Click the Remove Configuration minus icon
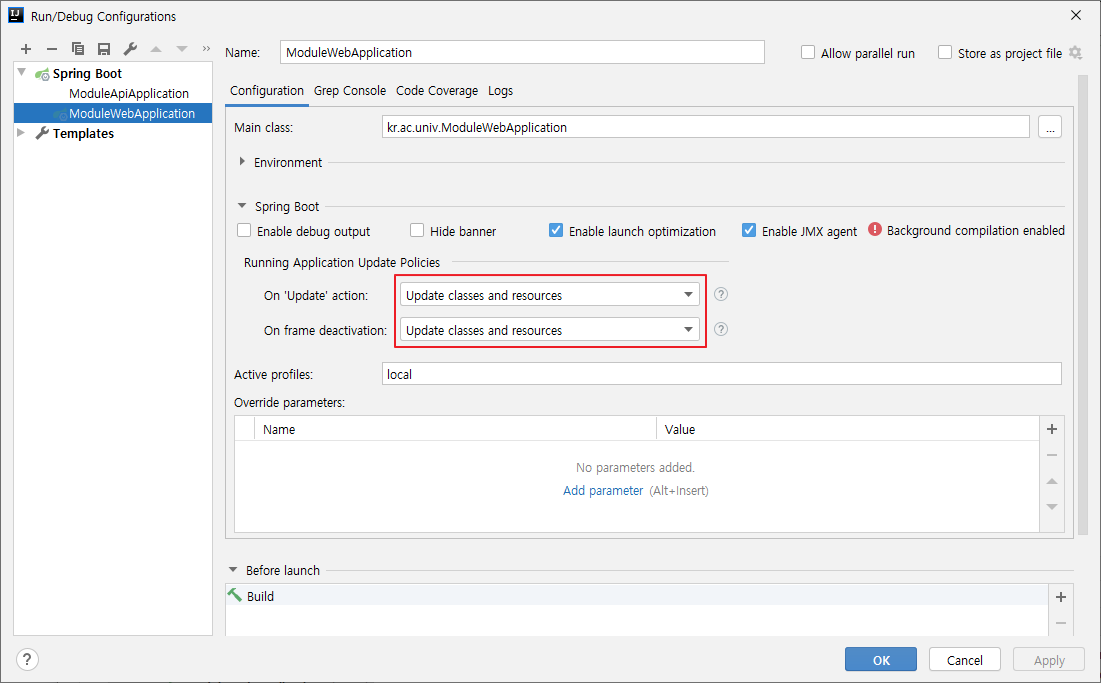Viewport: 1101px width, 683px height. 52,49
